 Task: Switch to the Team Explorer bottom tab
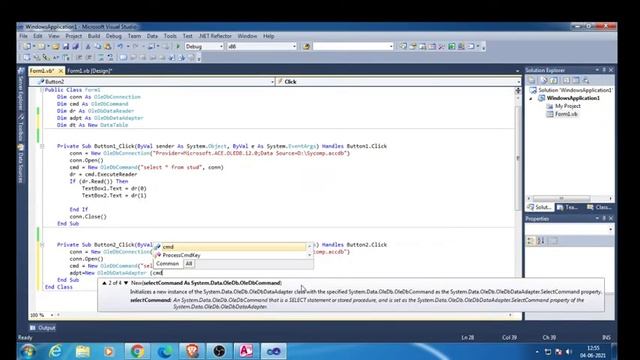click(568, 207)
